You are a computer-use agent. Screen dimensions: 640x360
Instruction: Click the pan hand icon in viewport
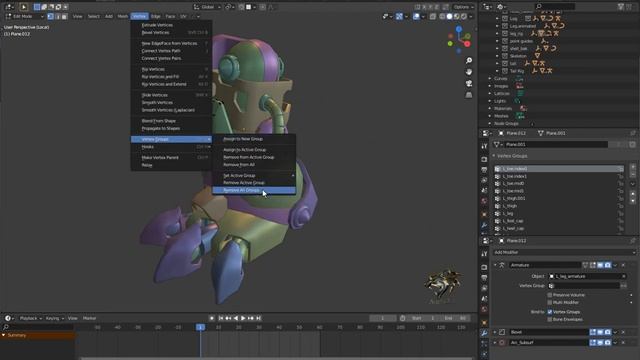(x=469, y=72)
